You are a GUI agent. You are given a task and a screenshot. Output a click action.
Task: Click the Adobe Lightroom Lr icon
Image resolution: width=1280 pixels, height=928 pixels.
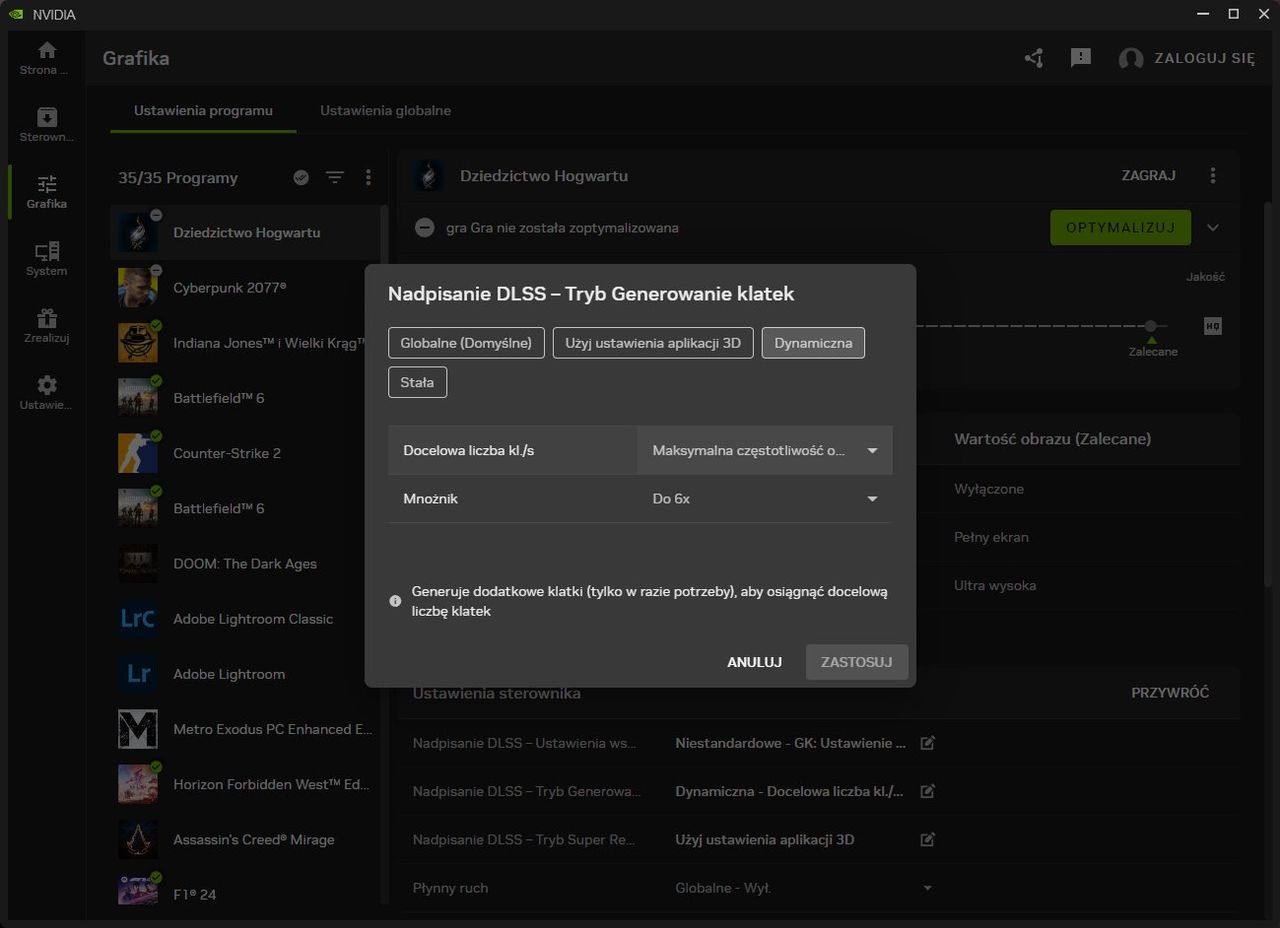click(x=138, y=674)
